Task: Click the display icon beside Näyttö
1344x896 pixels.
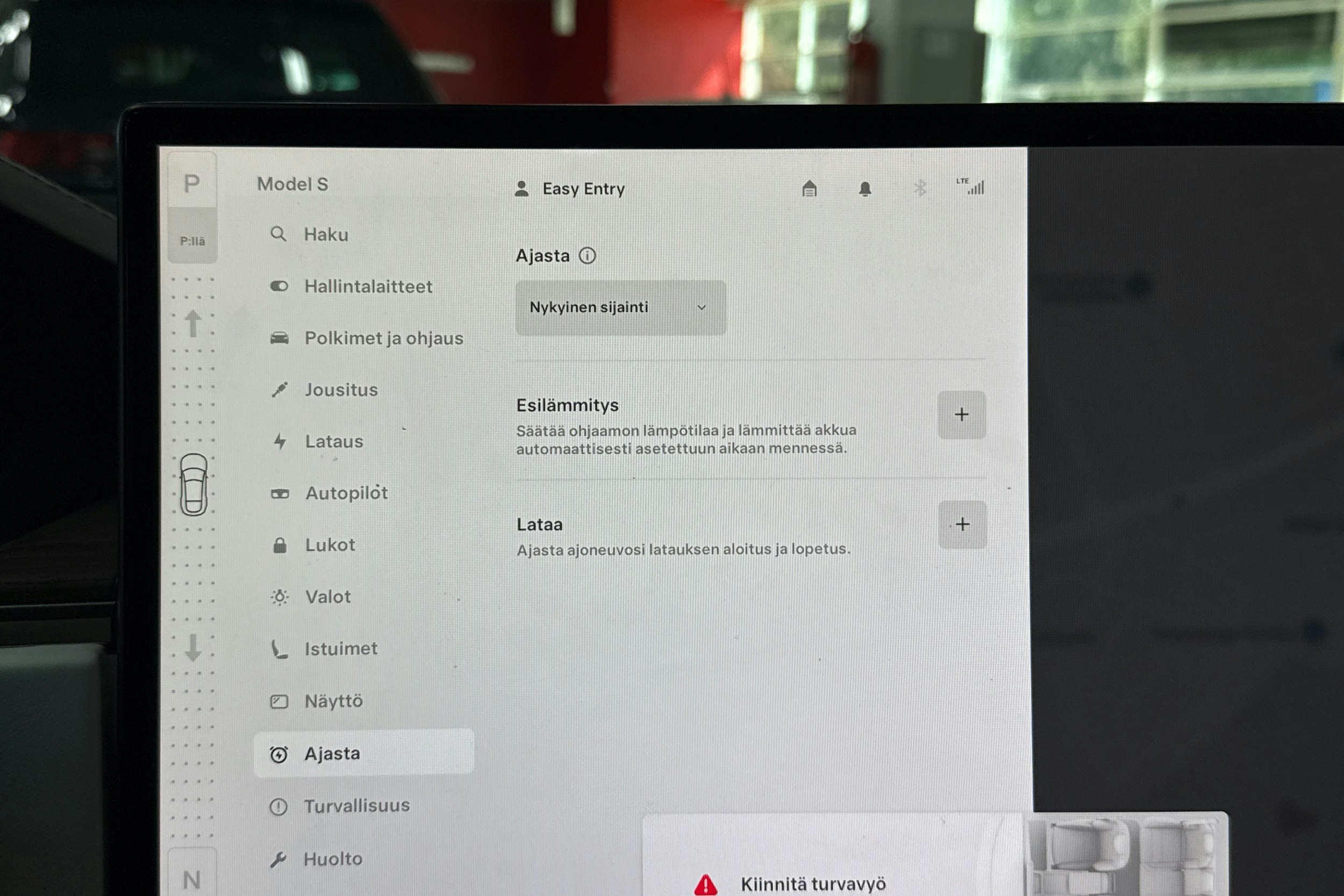Action: point(279,702)
